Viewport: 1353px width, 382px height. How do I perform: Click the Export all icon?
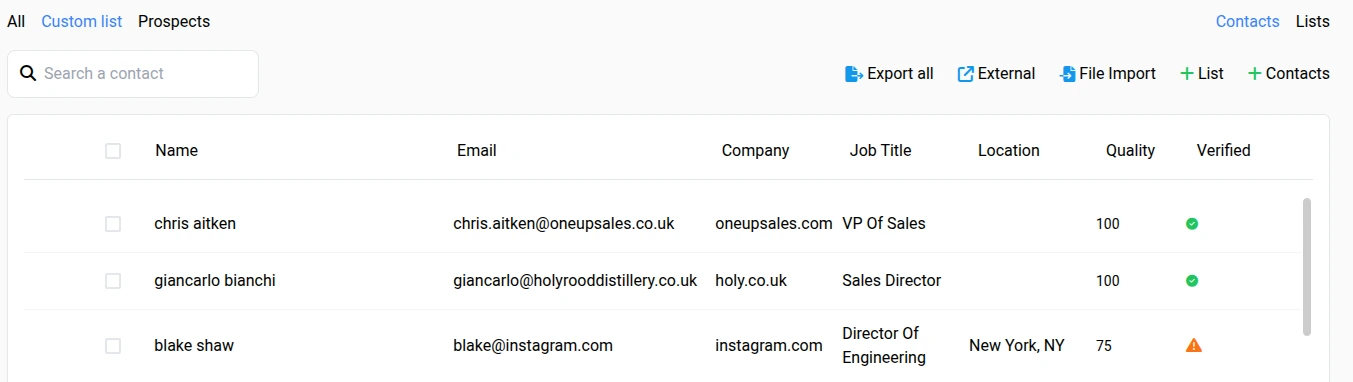pyautogui.click(x=854, y=74)
